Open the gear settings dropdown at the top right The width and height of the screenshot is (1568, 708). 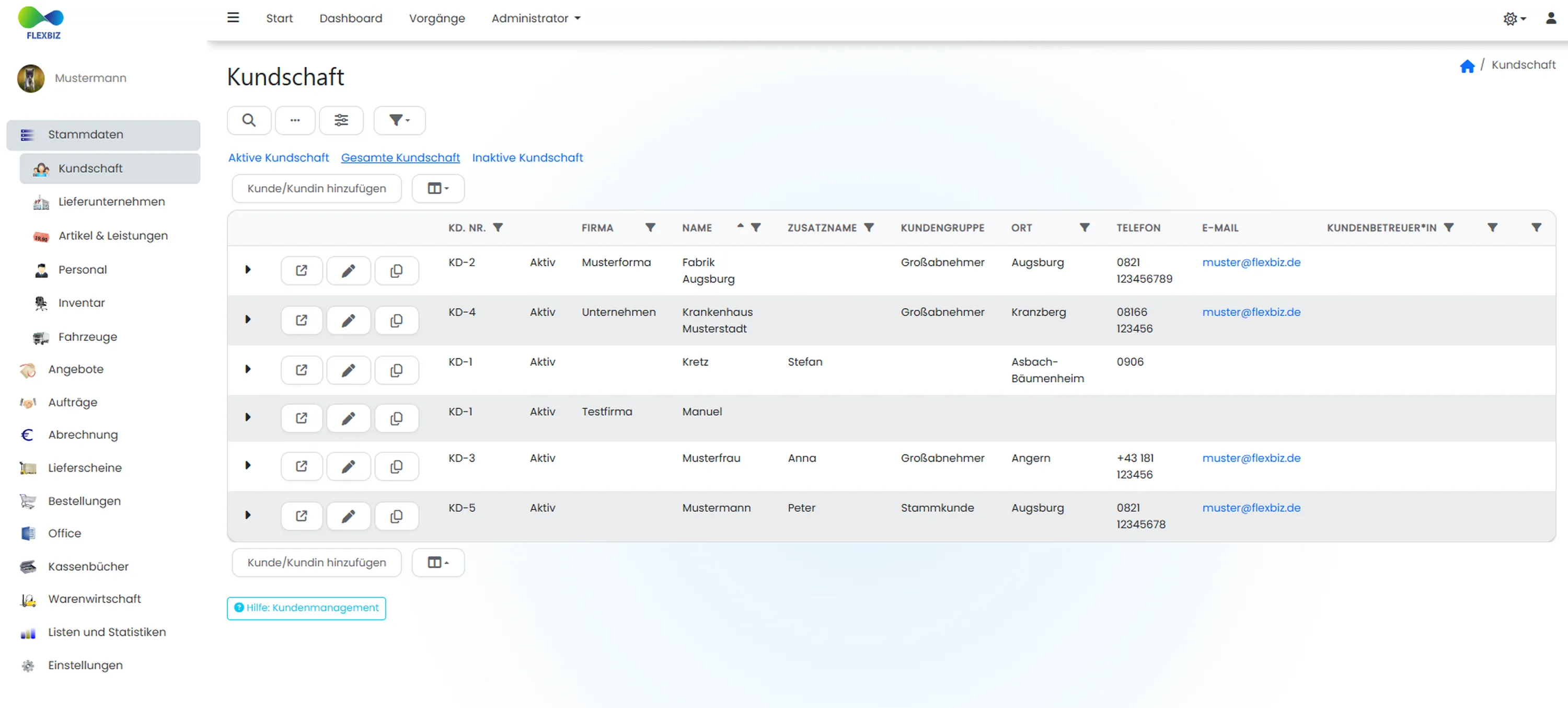1514,19
